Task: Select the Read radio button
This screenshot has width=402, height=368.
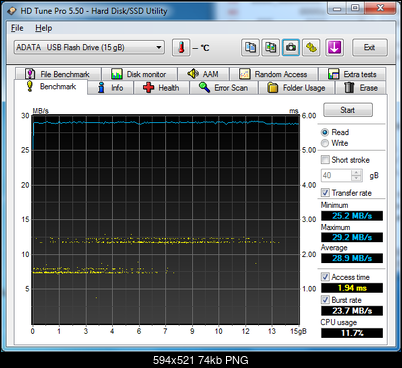Action: pos(325,132)
